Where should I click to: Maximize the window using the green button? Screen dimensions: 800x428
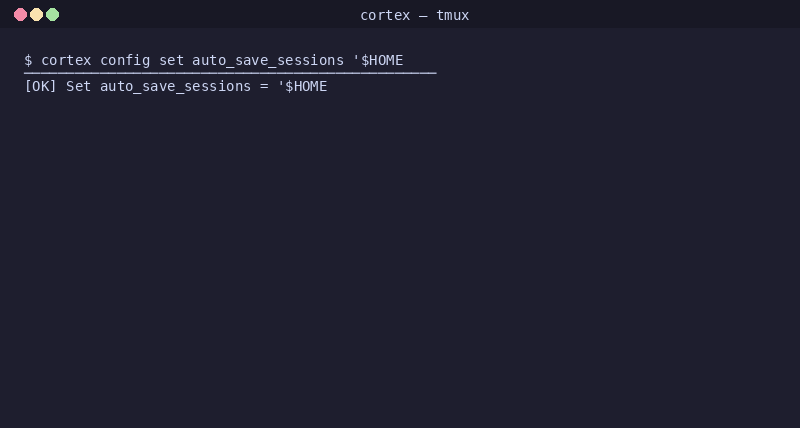coord(53,15)
